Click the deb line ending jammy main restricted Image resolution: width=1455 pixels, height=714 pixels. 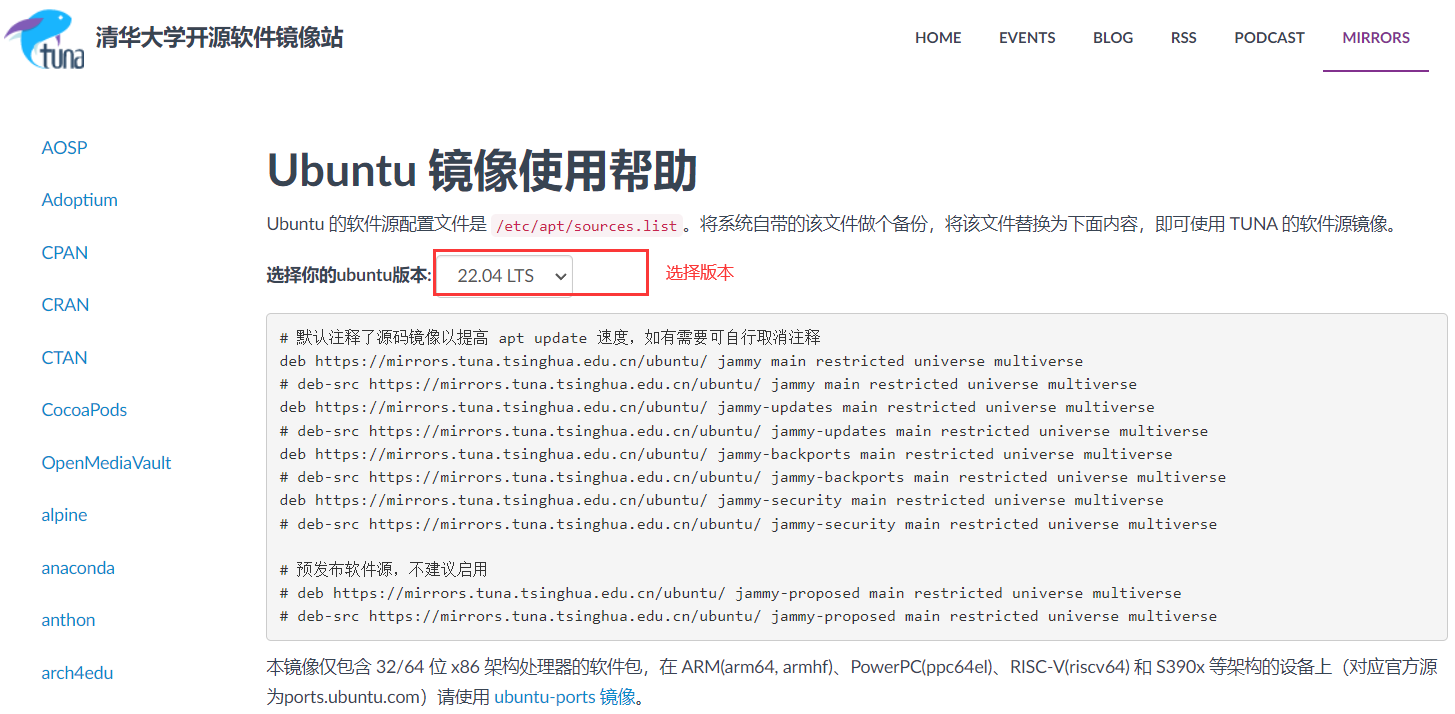pyautogui.click(x=681, y=361)
